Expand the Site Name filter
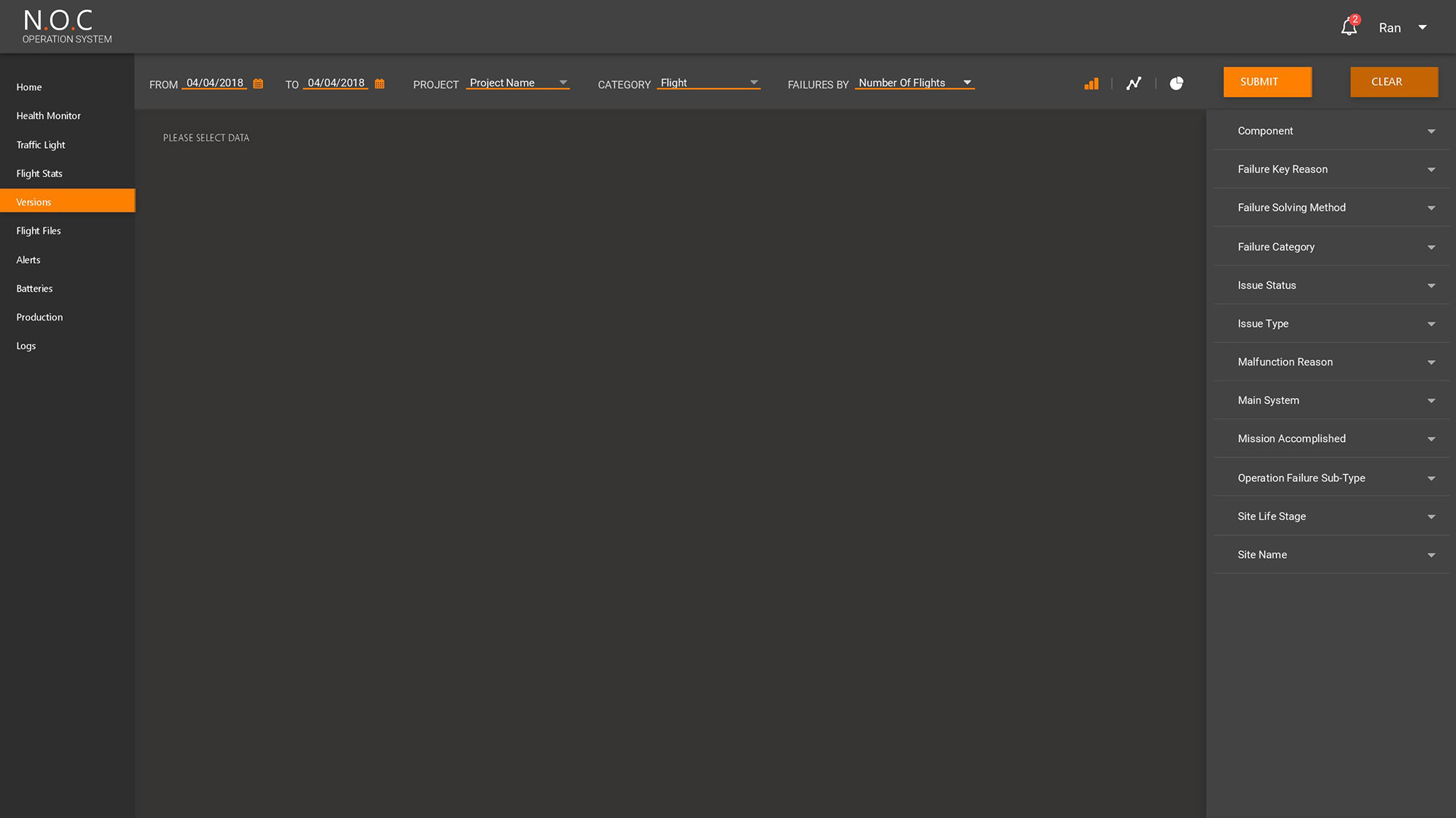Viewport: 1456px width, 818px height. coord(1332,555)
